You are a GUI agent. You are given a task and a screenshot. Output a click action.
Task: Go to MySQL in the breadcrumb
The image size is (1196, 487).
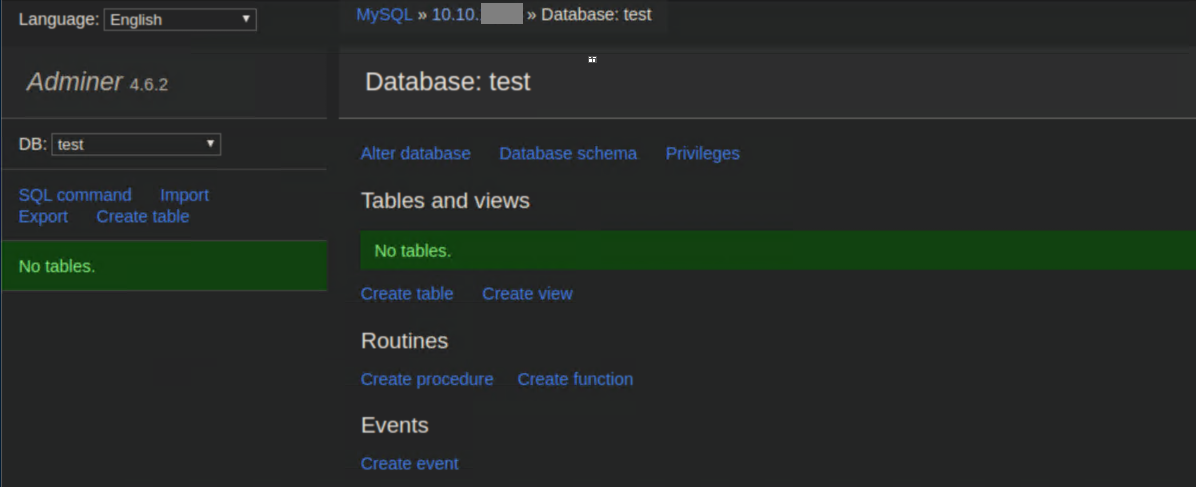click(x=384, y=15)
